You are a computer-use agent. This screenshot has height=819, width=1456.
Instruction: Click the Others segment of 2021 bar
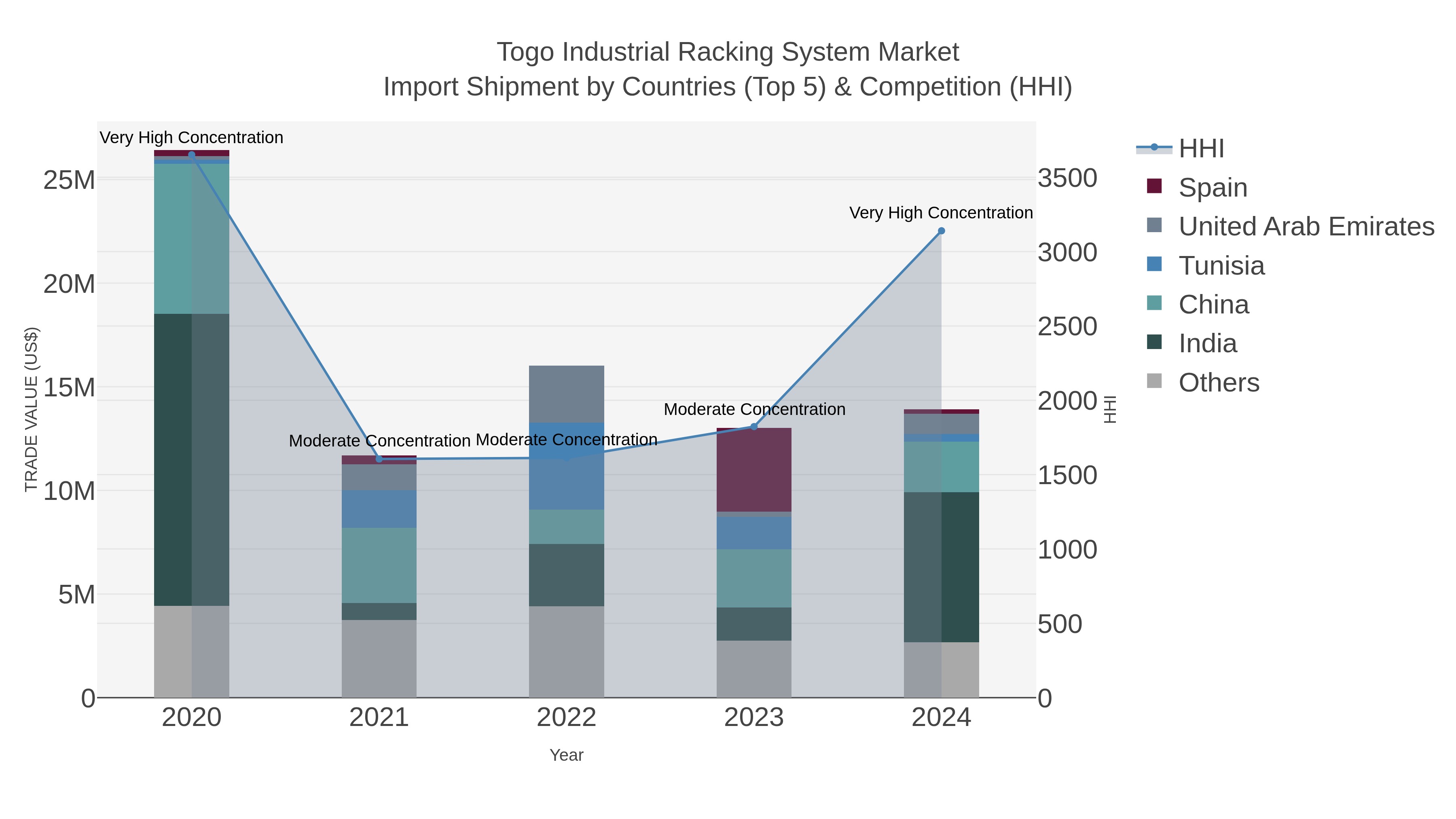[x=379, y=658]
